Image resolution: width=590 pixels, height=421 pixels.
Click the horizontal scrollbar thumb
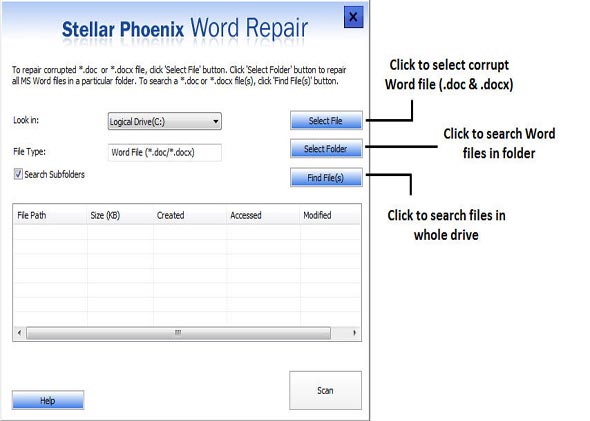click(x=178, y=333)
